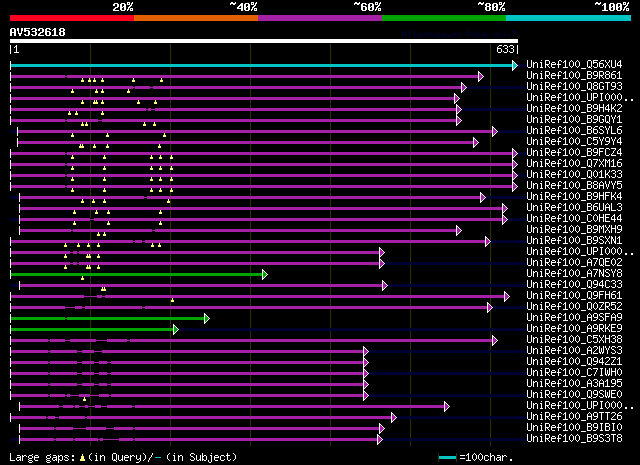This screenshot has width=640, height=465.
Task: Click the query end position number 633
Action: (505, 50)
